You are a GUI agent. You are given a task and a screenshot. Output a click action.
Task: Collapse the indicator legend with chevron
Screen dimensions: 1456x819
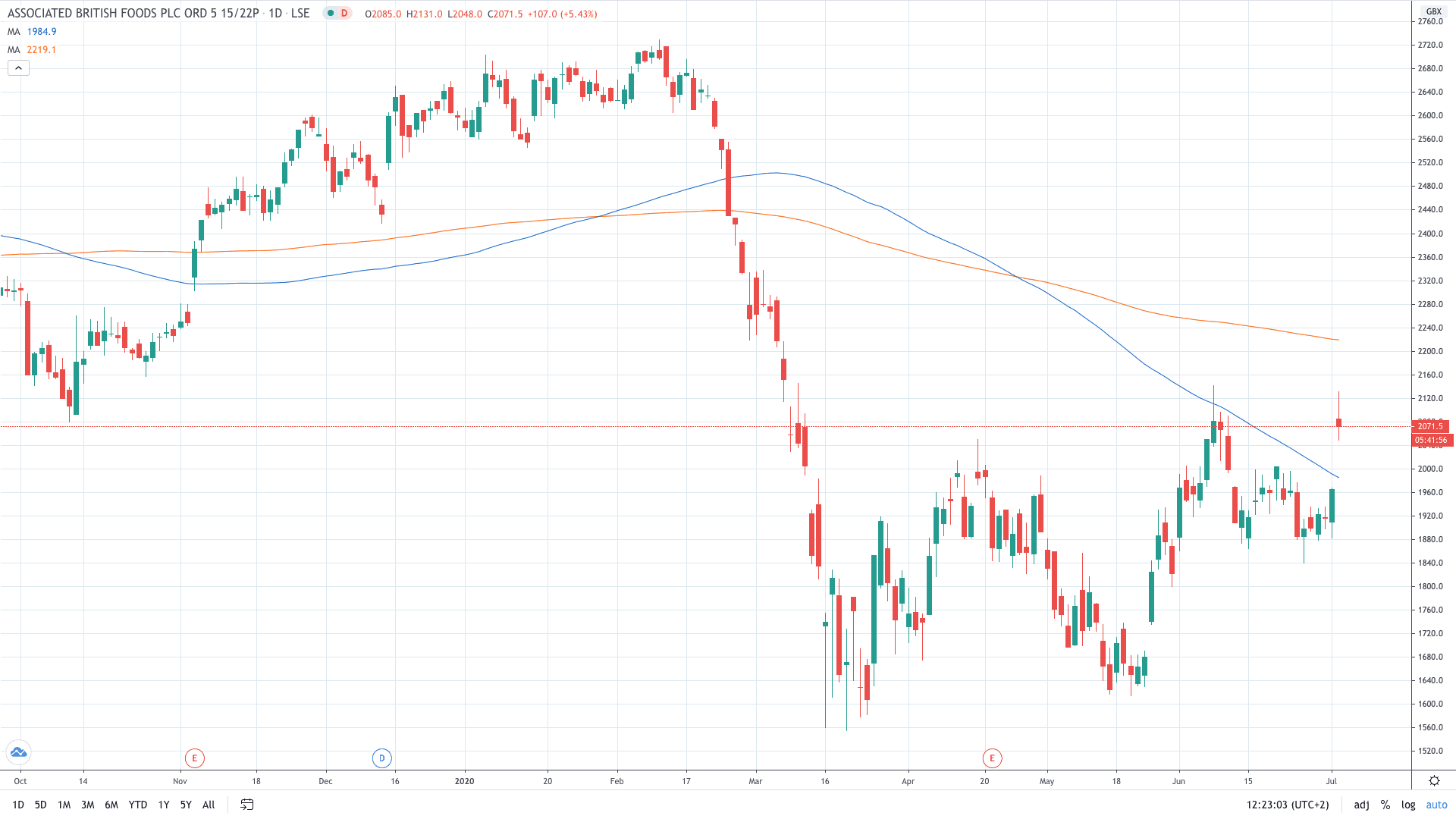[19, 68]
